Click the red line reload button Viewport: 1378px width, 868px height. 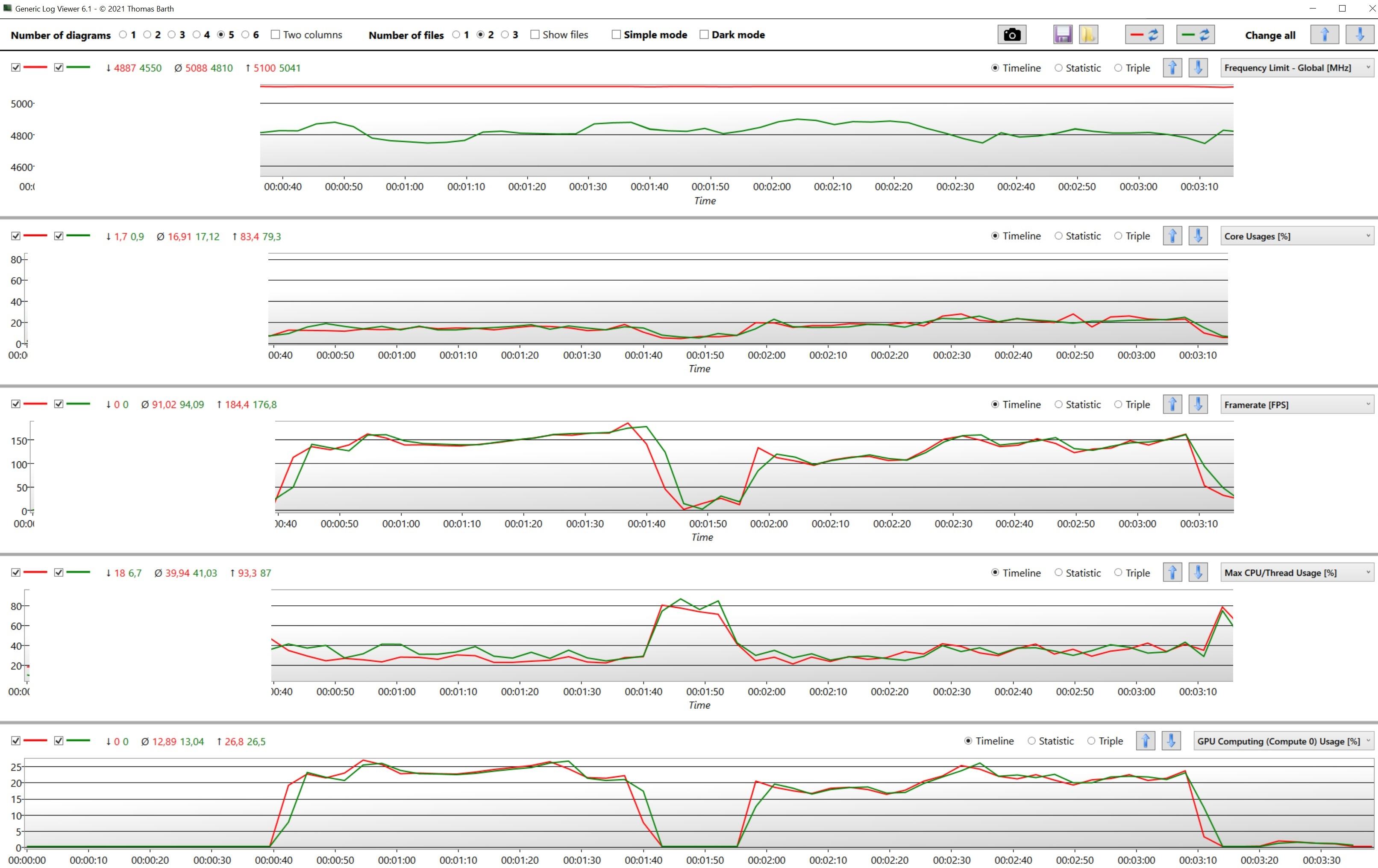pyautogui.click(x=1144, y=35)
